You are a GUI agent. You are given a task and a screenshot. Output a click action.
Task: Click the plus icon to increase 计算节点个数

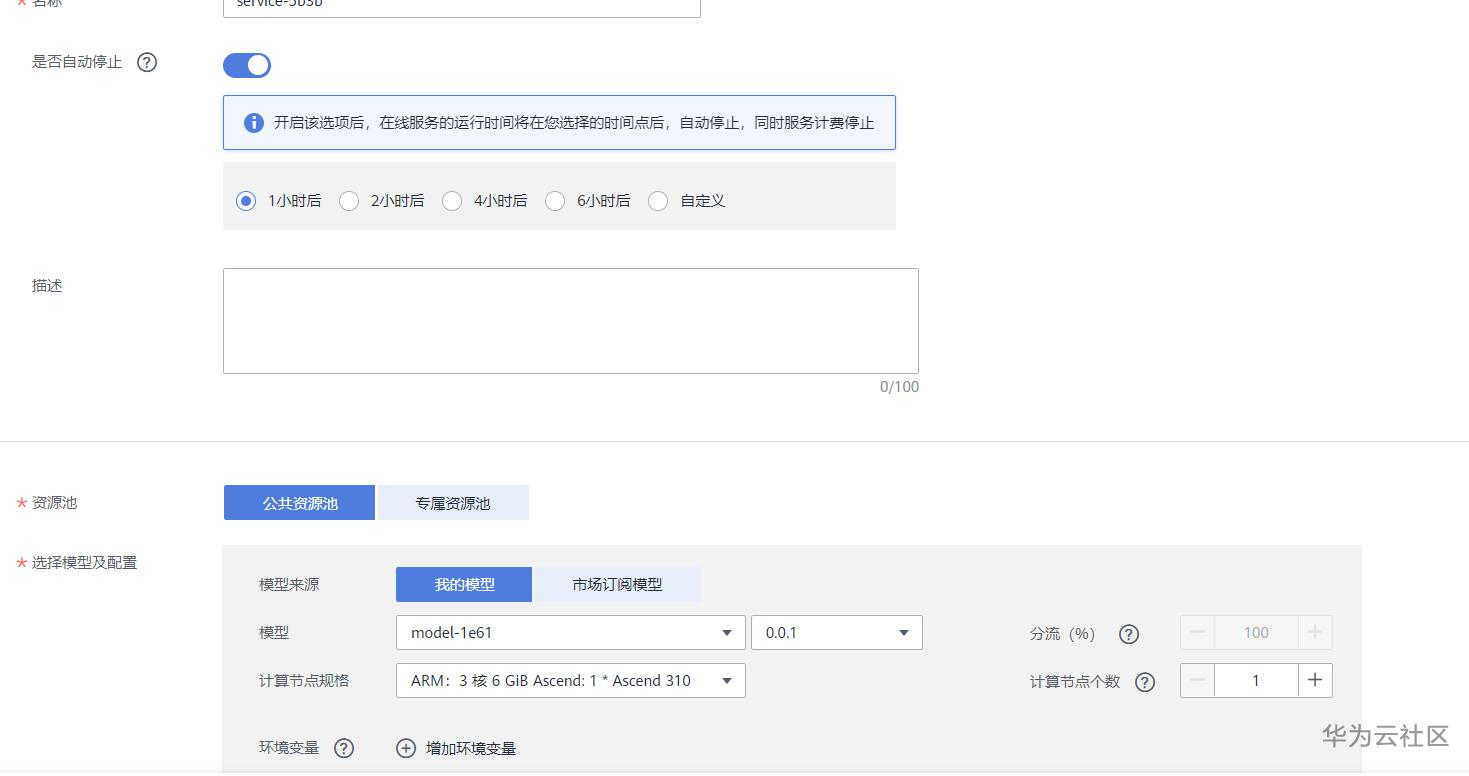point(1314,680)
